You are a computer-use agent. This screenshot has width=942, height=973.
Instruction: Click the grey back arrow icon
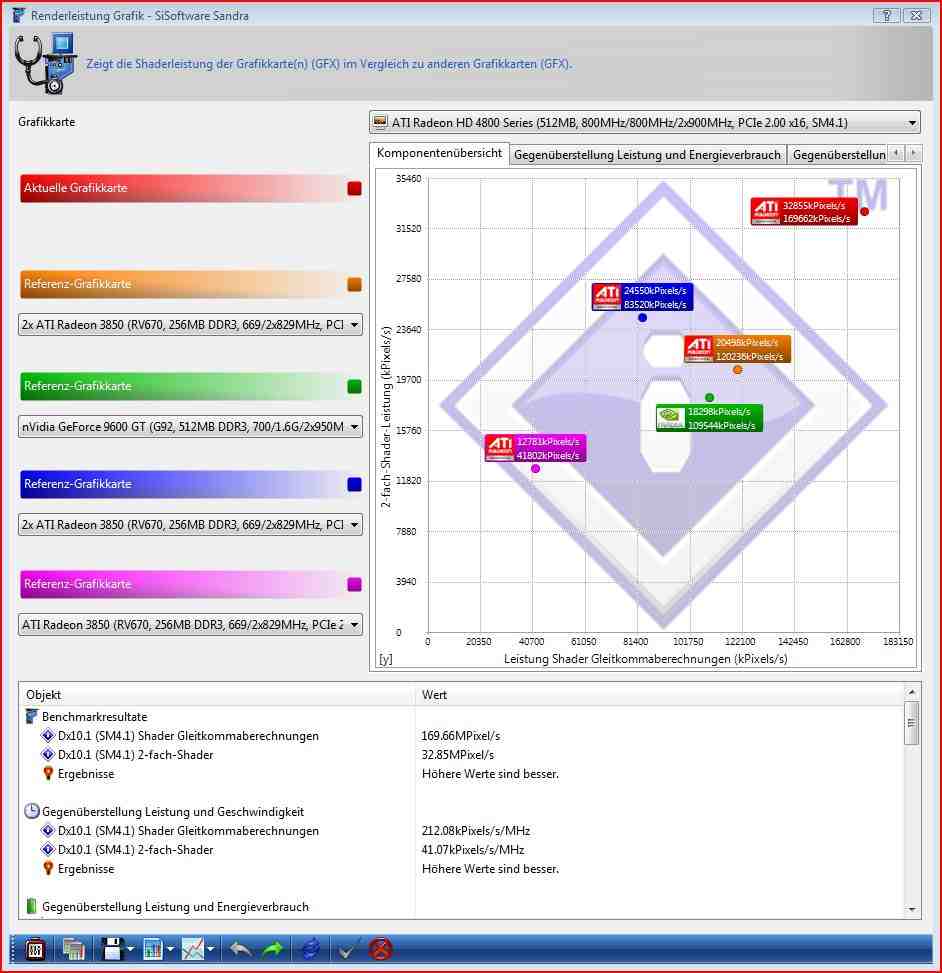(x=240, y=949)
